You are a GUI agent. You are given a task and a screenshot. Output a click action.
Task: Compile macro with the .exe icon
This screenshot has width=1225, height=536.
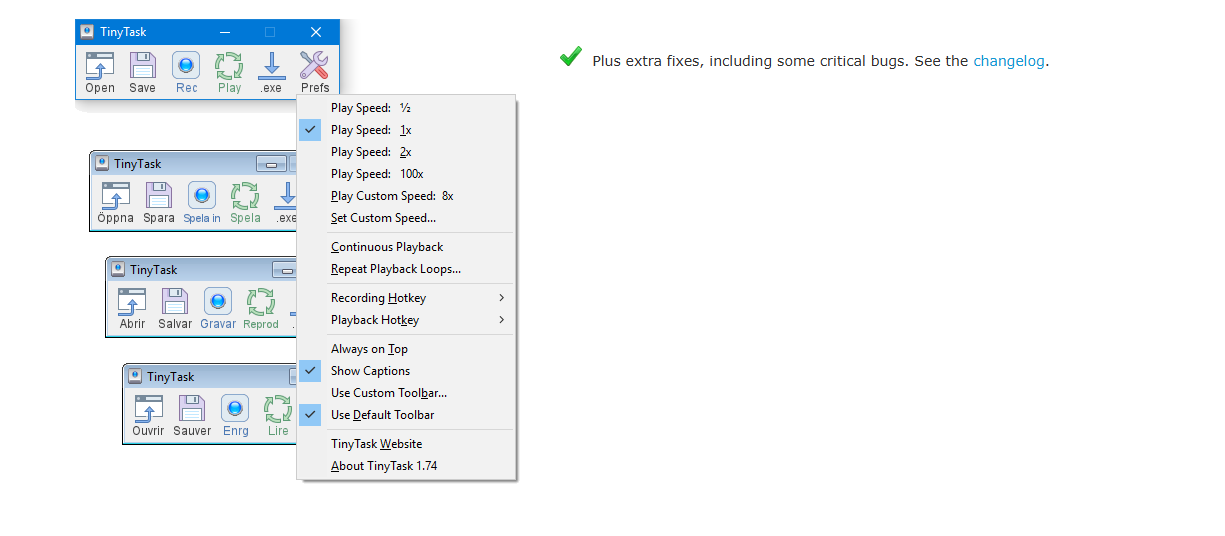click(x=271, y=66)
